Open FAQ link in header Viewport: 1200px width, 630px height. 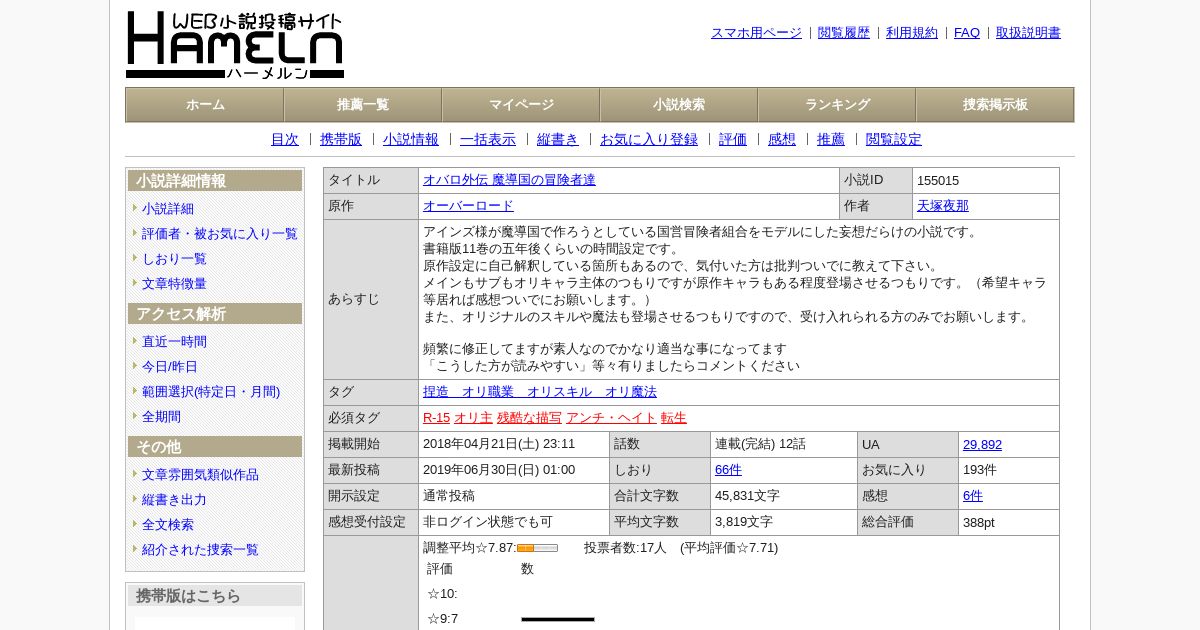(x=967, y=33)
